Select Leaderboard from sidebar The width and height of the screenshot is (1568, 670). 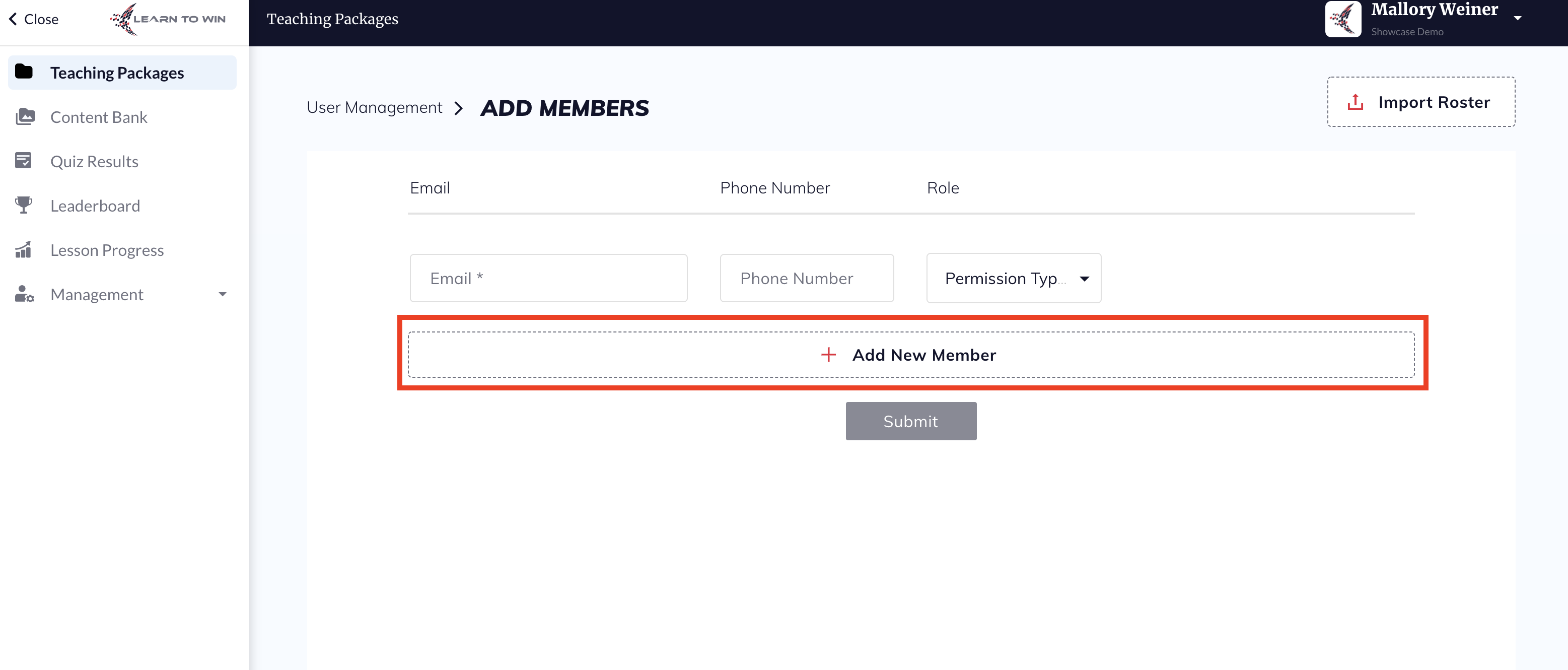point(122,206)
